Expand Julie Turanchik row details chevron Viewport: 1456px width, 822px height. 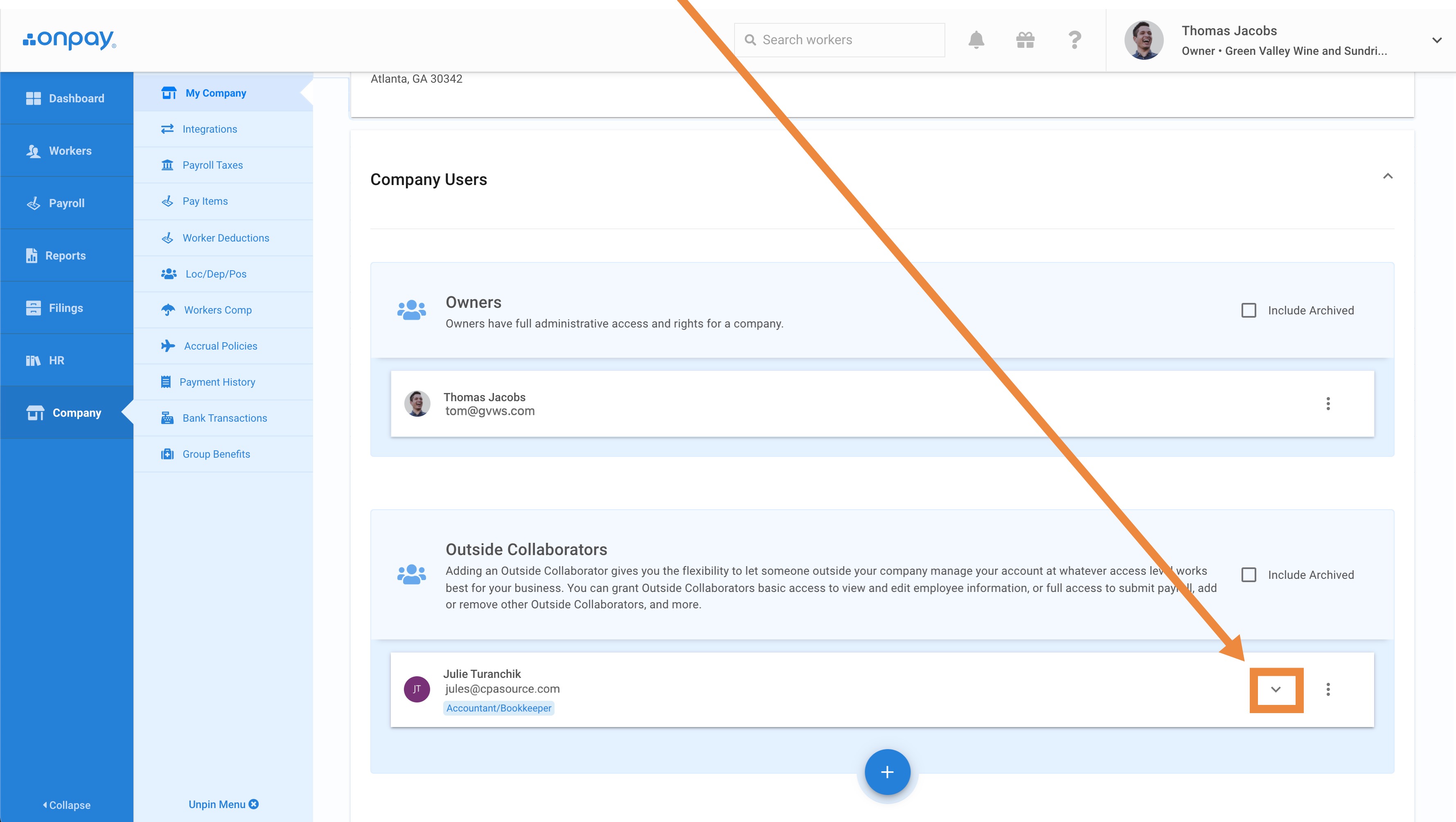pyautogui.click(x=1276, y=689)
